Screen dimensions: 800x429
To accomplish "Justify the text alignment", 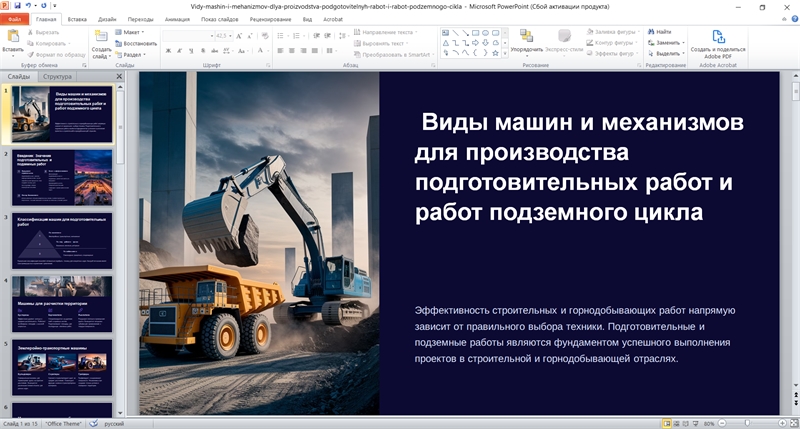I will (315, 51).
